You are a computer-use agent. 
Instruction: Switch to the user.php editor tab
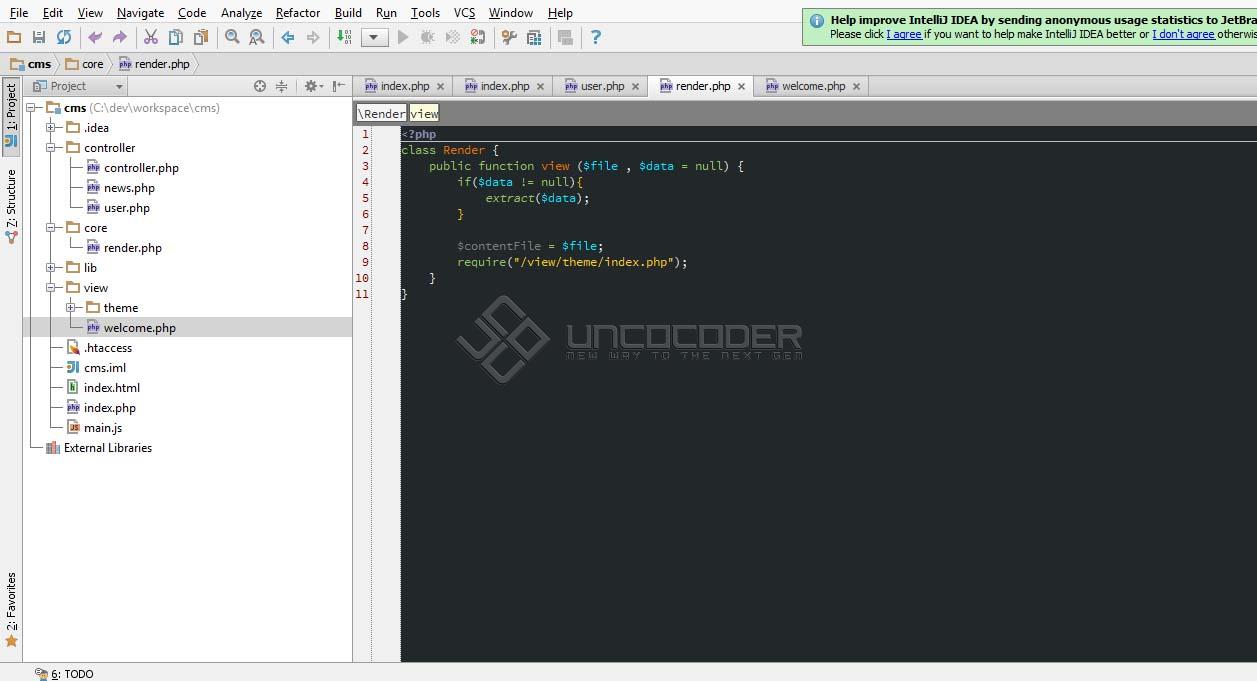602,86
